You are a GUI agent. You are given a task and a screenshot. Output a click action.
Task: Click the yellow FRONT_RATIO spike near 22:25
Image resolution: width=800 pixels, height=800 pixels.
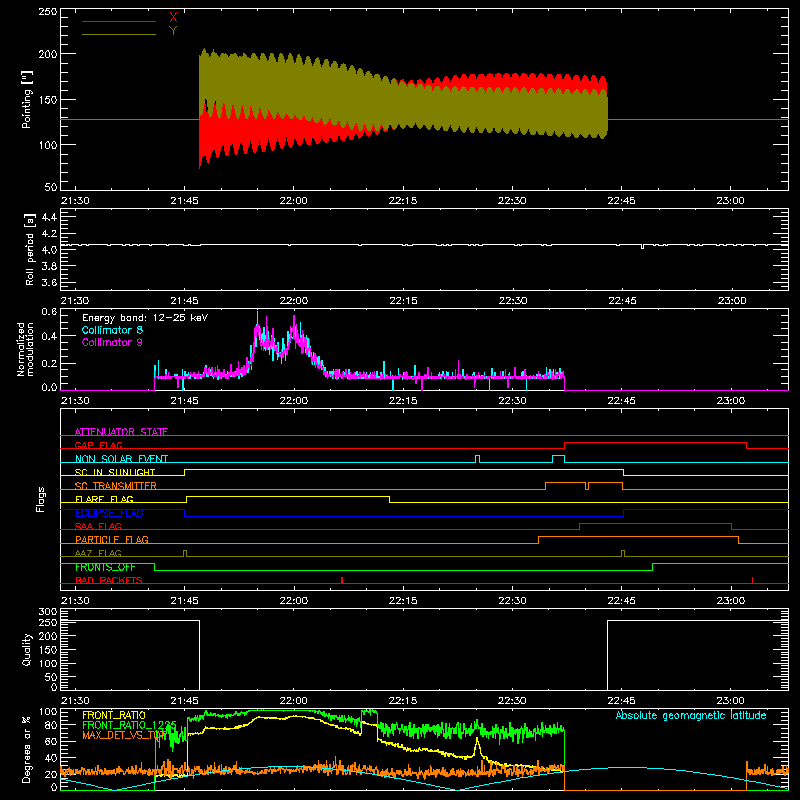(x=478, y=747)
